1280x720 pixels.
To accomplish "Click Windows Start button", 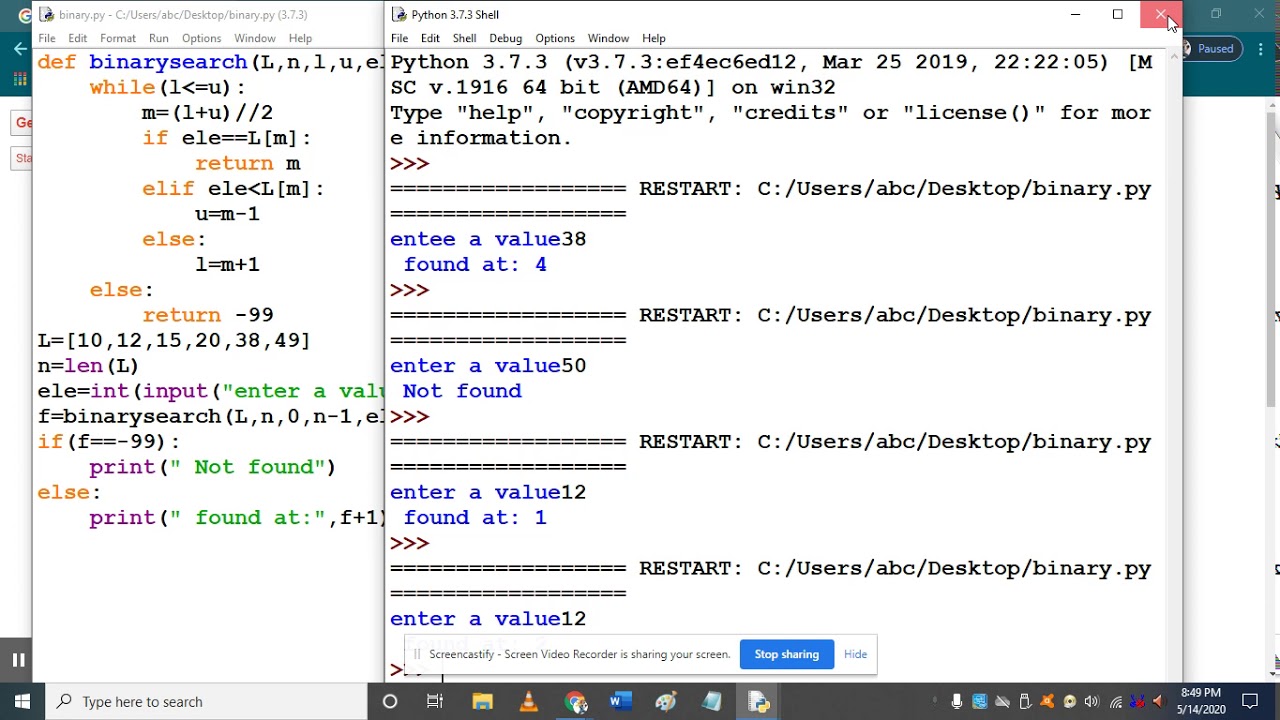I will (22, 701).
